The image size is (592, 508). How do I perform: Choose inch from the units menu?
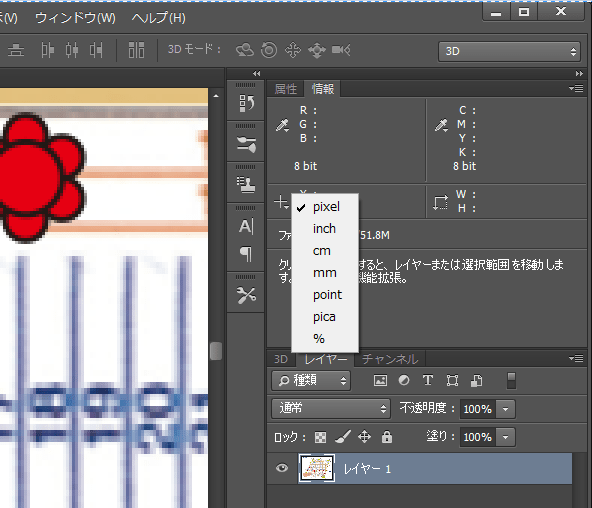pyautogui.click(x=325, y=229)
